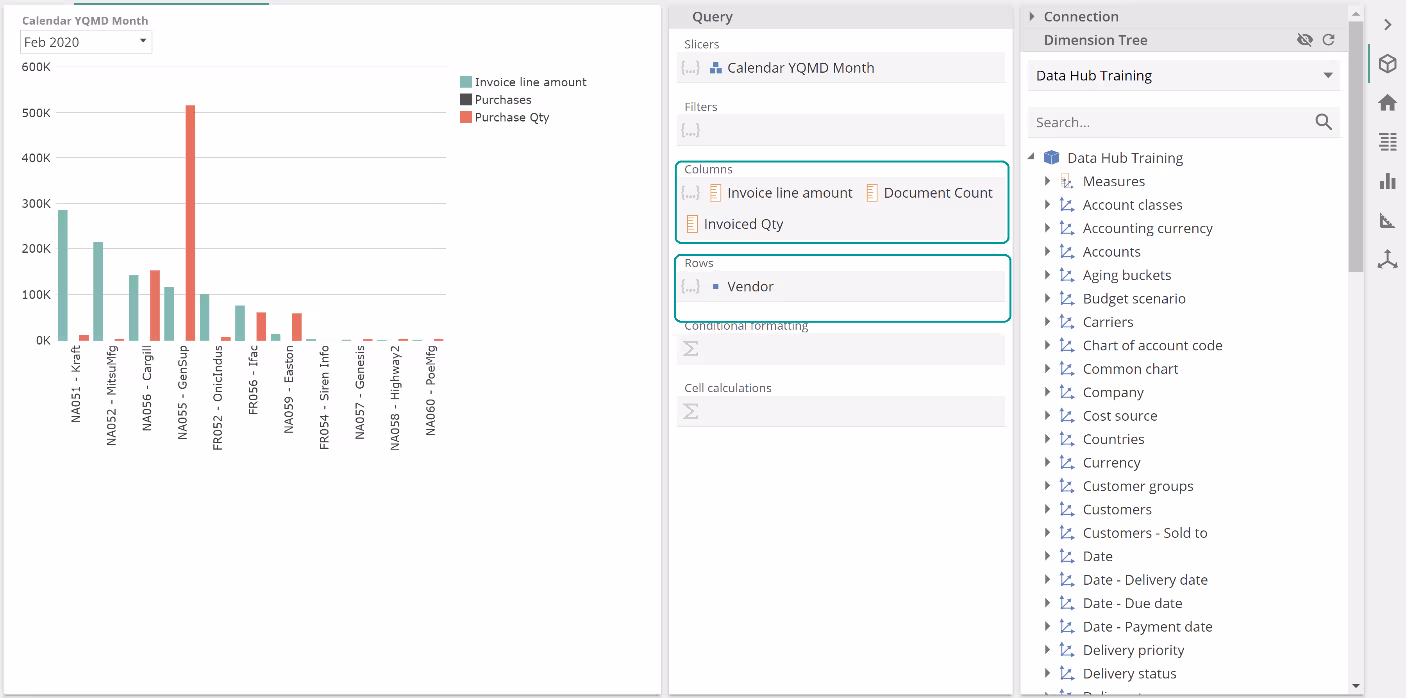Select the grid table icon in sidebar
1406x698 pixels.
[1387, 142]
